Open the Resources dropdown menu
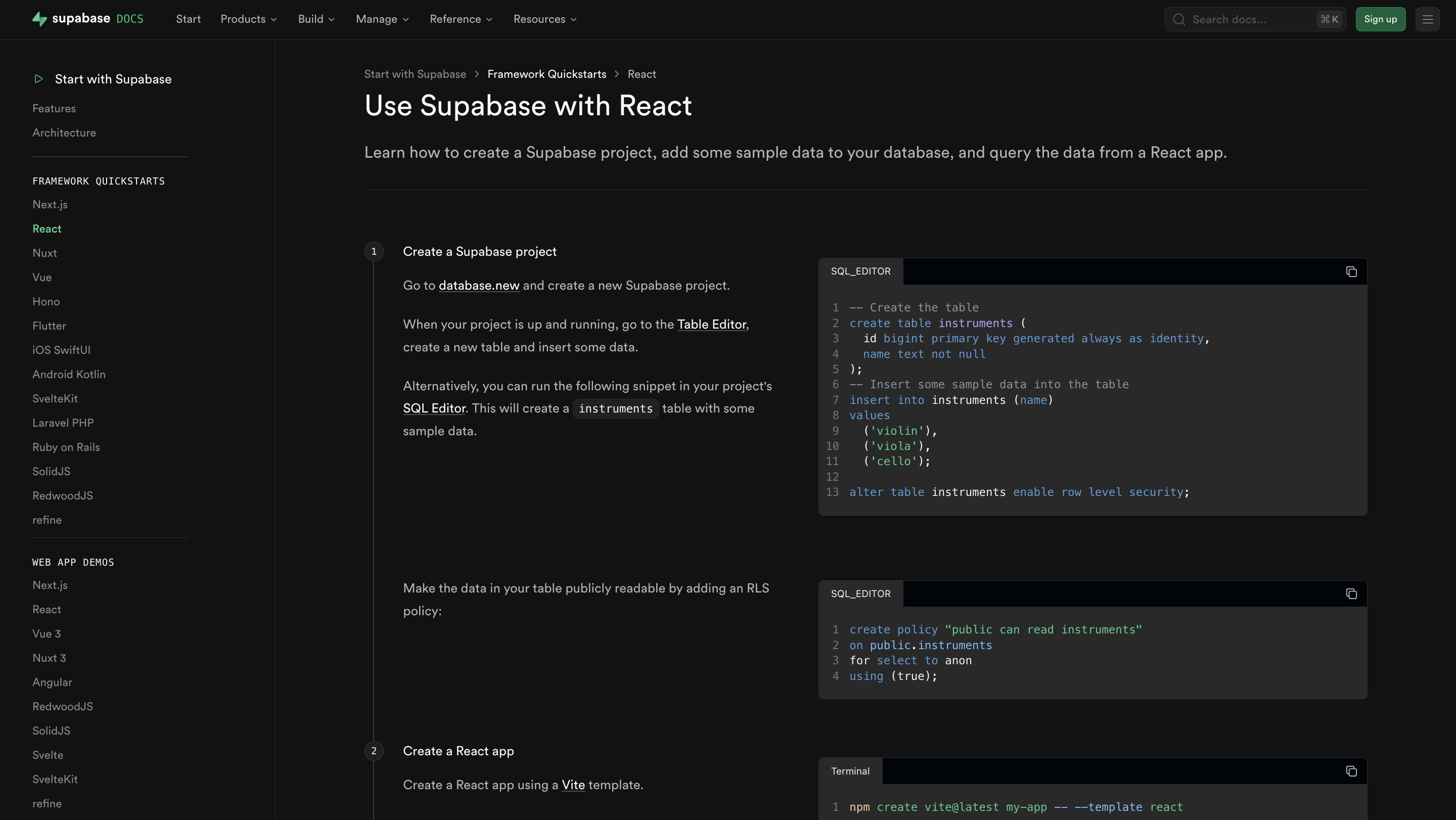Viewport: 1456px width, 820px height. pyautogui.click(x=545, y=19)
